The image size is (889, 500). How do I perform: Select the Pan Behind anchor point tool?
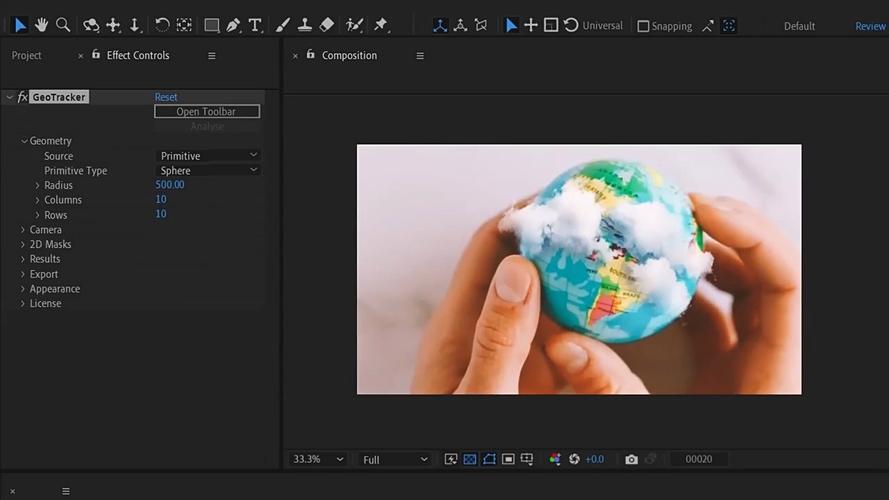click(x=184, y=25)
